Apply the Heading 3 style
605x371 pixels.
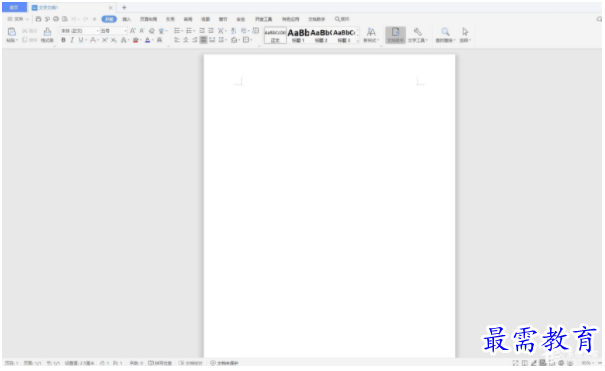click(344, 35)
